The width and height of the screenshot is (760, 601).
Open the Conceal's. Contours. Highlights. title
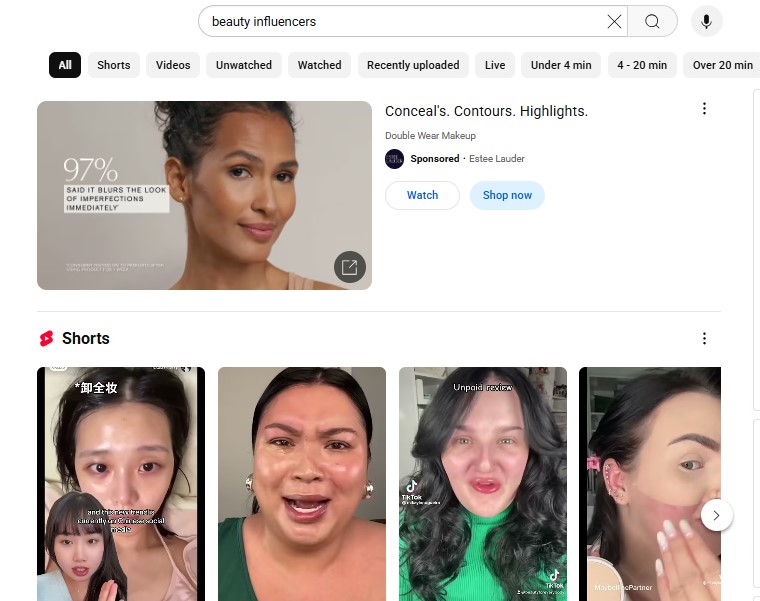click(486, 111)
